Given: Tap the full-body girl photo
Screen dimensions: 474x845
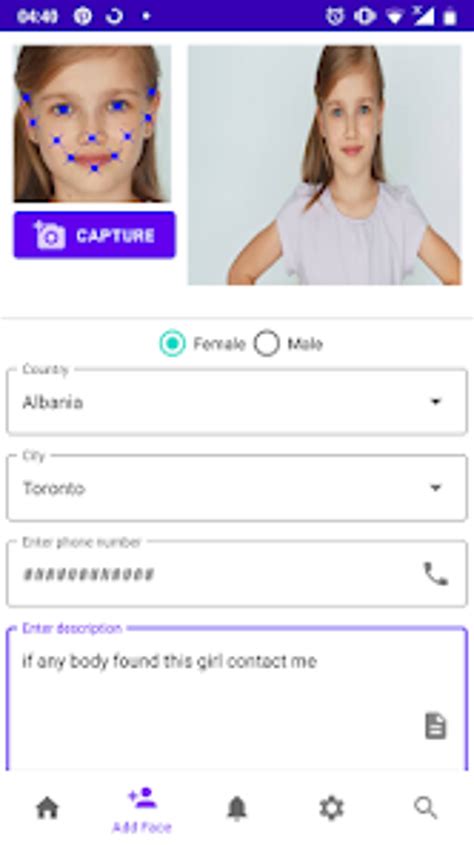Looking at the screenshot, I should click(325, 165).
